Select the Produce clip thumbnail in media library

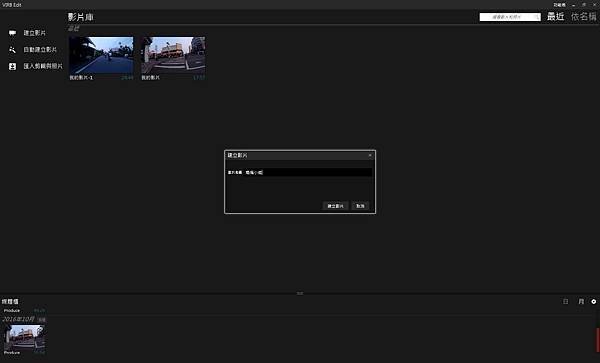[24, 337]
